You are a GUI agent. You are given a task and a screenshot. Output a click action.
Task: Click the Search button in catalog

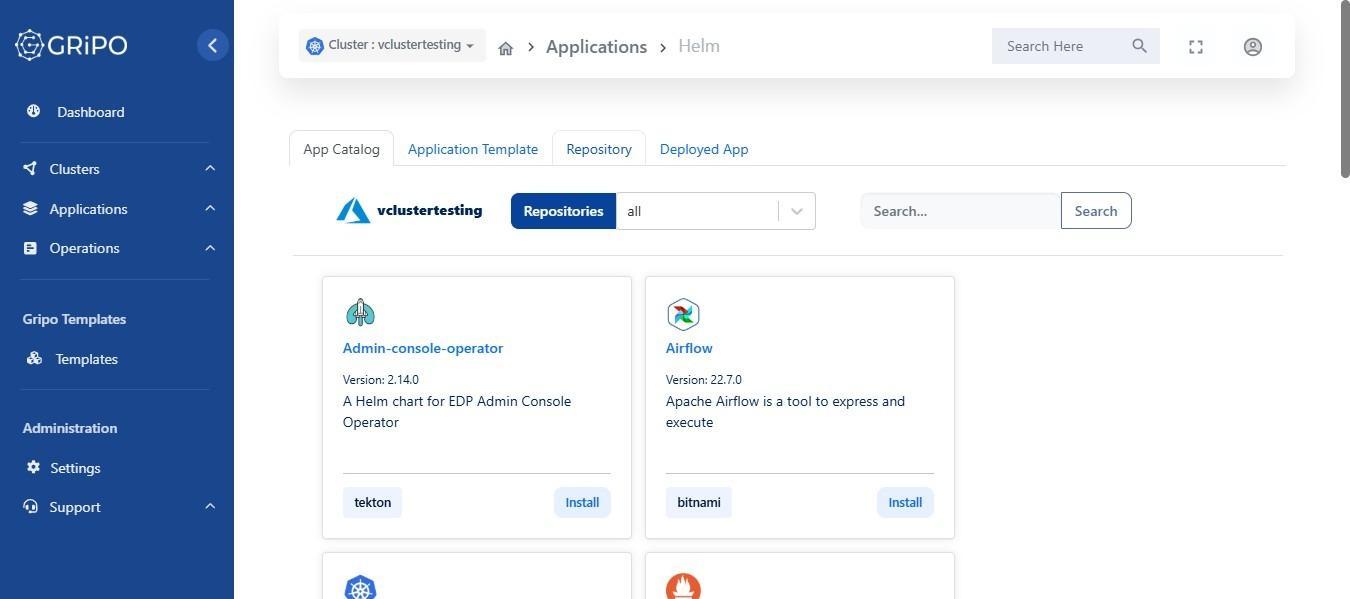click(1096, 211)
